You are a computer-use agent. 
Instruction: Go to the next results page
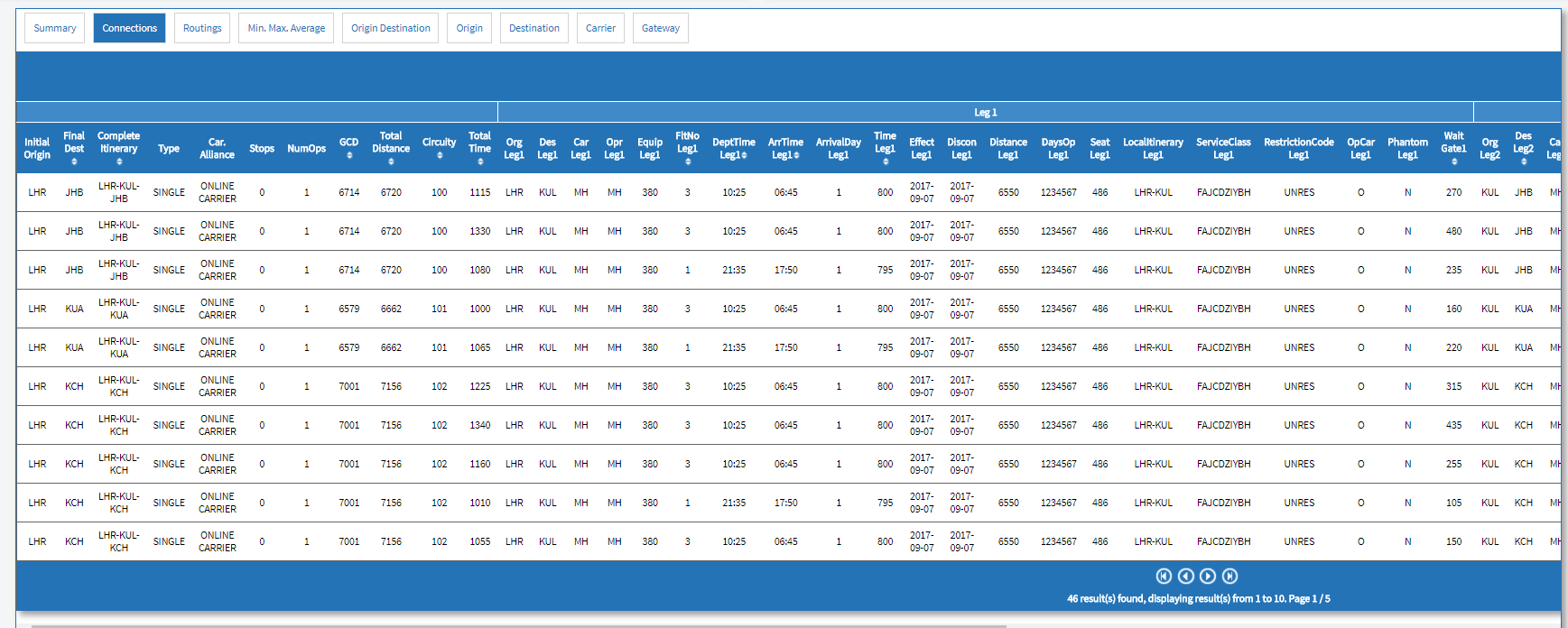pyautogui.click(x=1208, y=576)
